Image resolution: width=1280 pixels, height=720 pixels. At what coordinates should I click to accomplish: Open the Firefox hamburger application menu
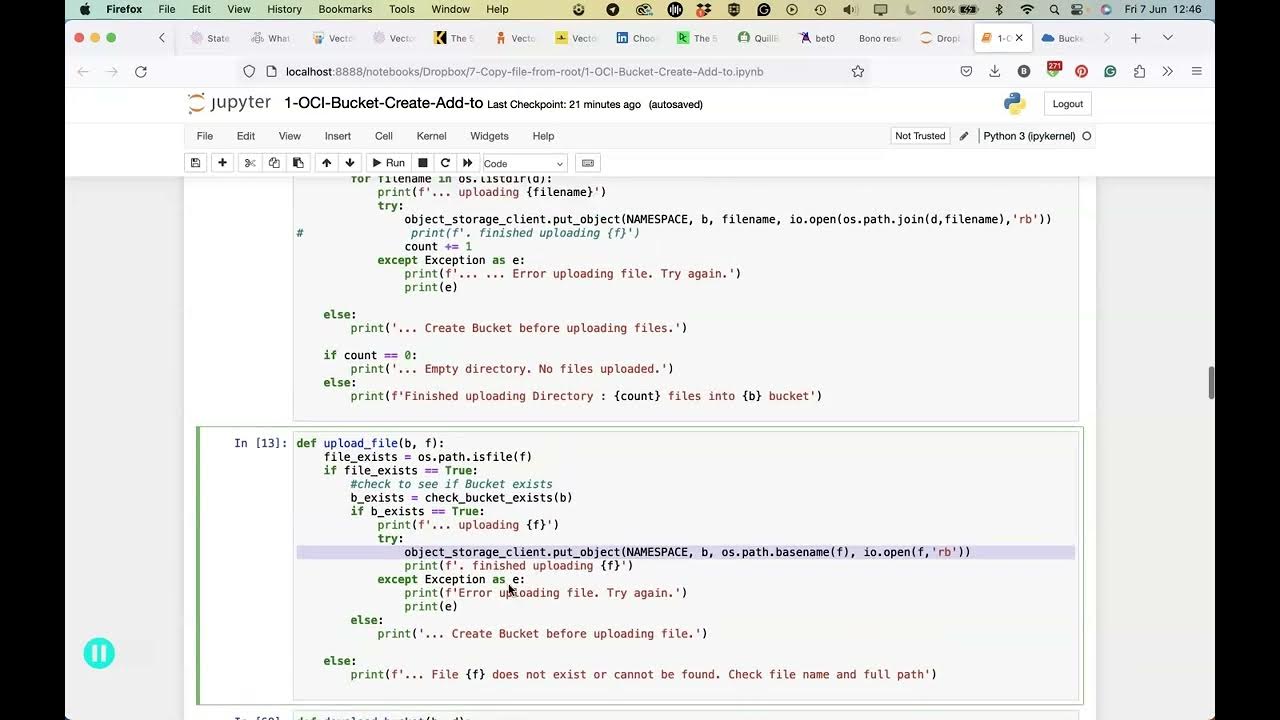pos(1196,71)
